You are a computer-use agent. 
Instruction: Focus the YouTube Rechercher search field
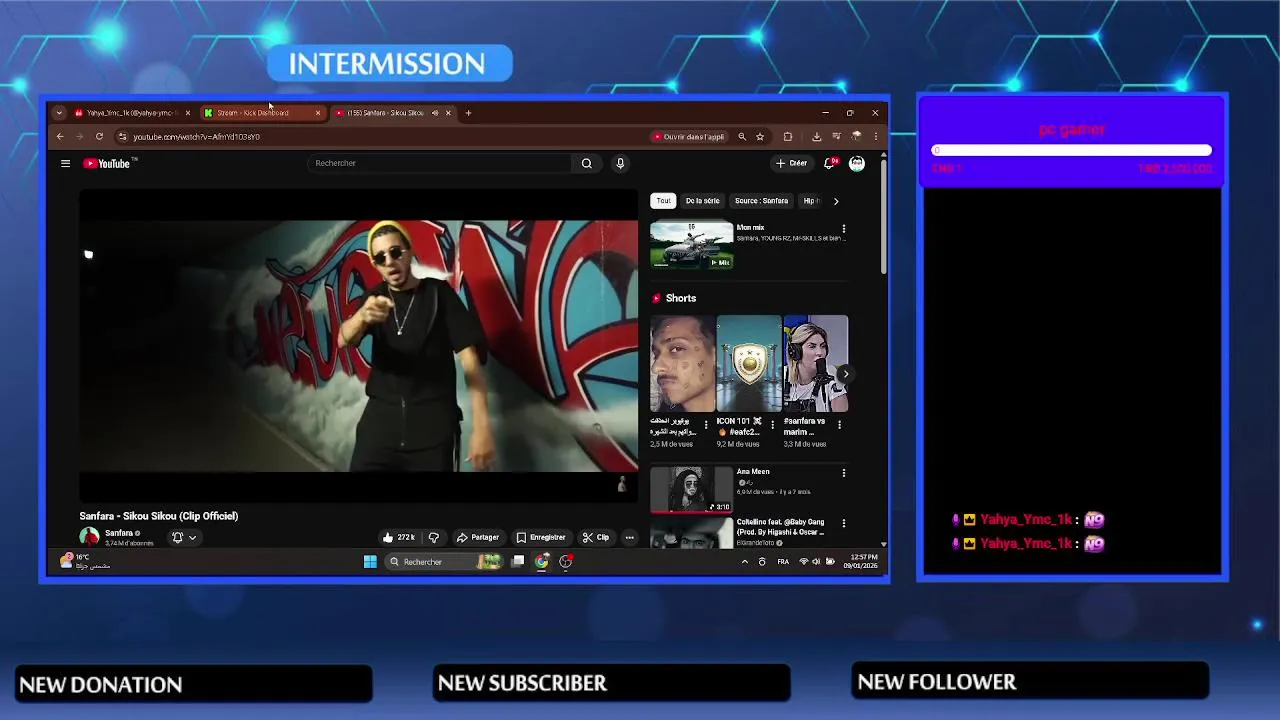[440, 163]
